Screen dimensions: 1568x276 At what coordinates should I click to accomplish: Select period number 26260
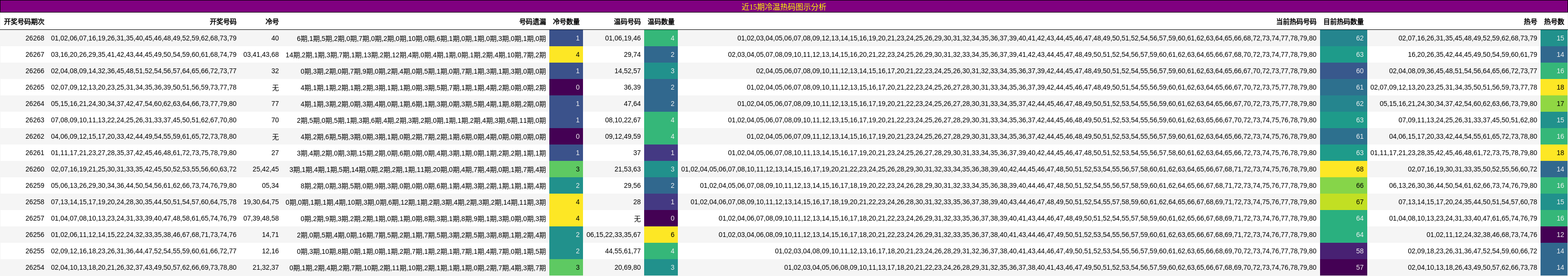click(x=35, y=169)
